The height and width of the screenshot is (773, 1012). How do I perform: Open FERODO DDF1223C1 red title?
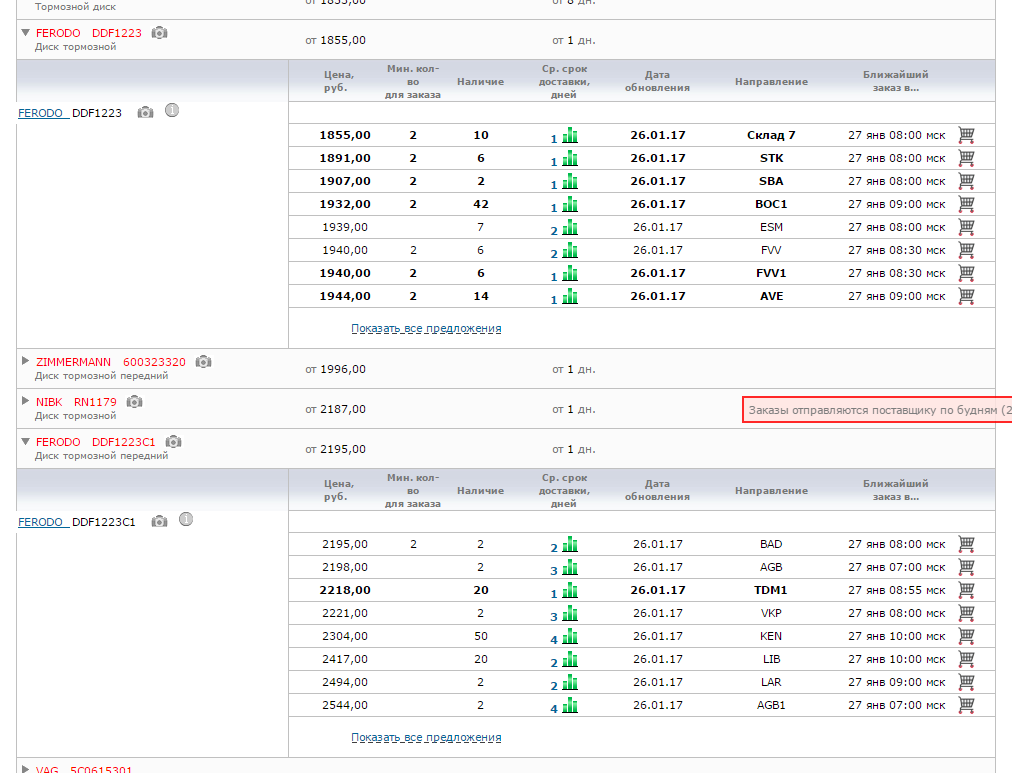[96, 442]
